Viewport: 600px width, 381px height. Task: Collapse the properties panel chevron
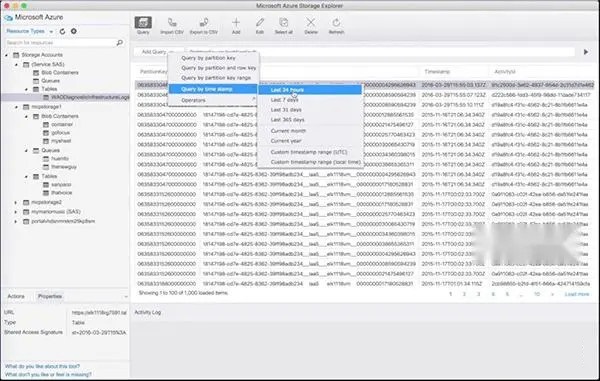126,296
